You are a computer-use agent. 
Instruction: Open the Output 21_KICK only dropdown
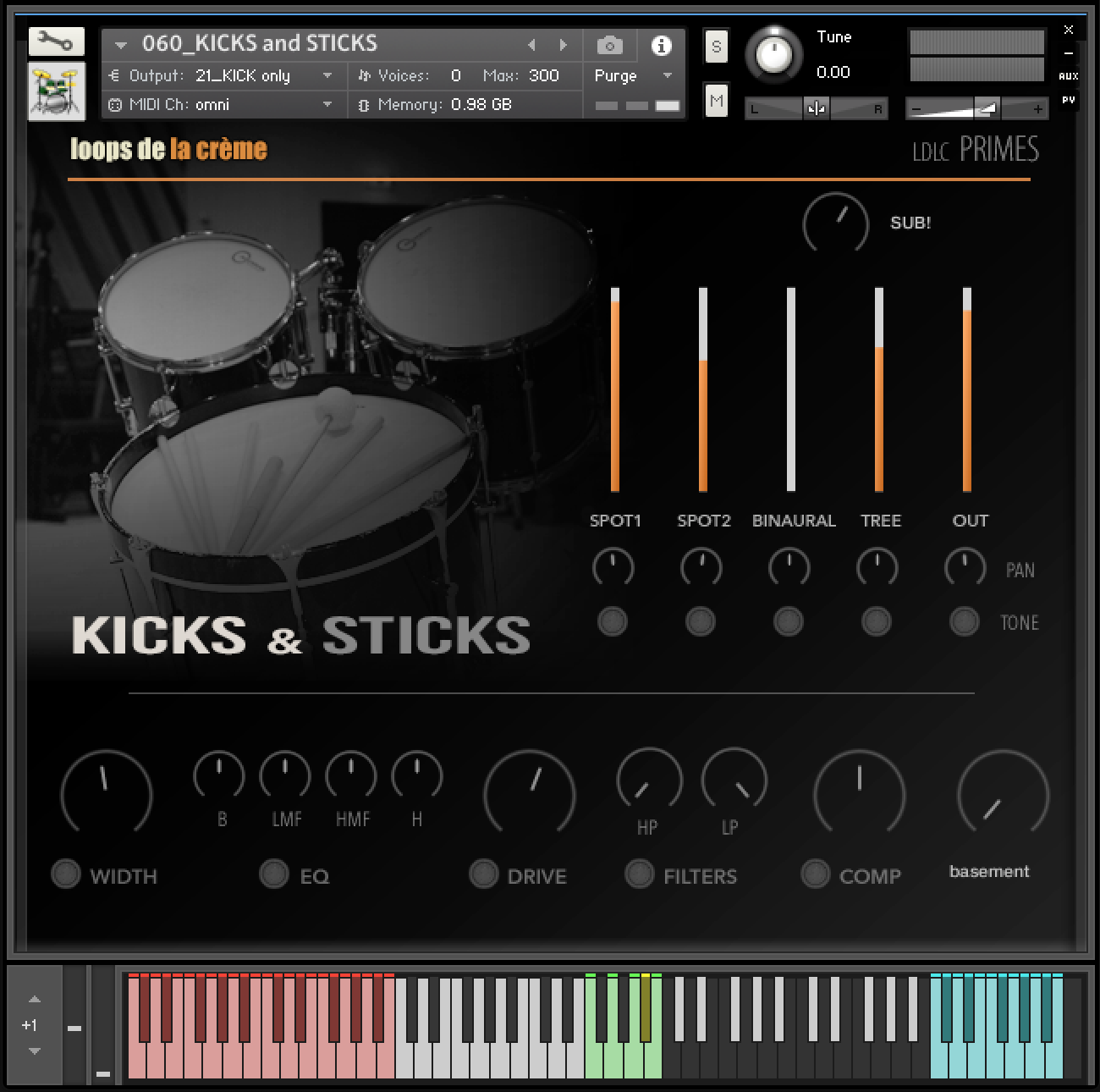[222, 76]
